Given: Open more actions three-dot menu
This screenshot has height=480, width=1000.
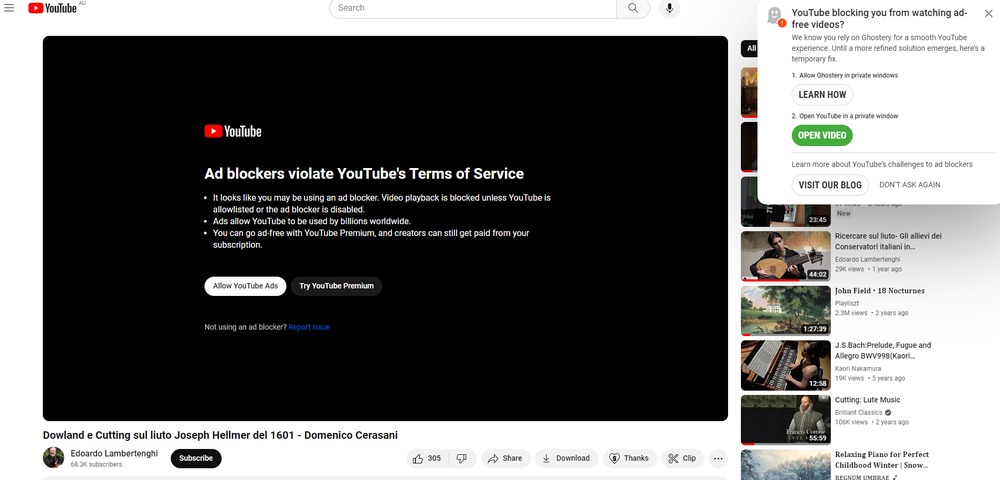Looking at the screenshot, I should [718, 458].
